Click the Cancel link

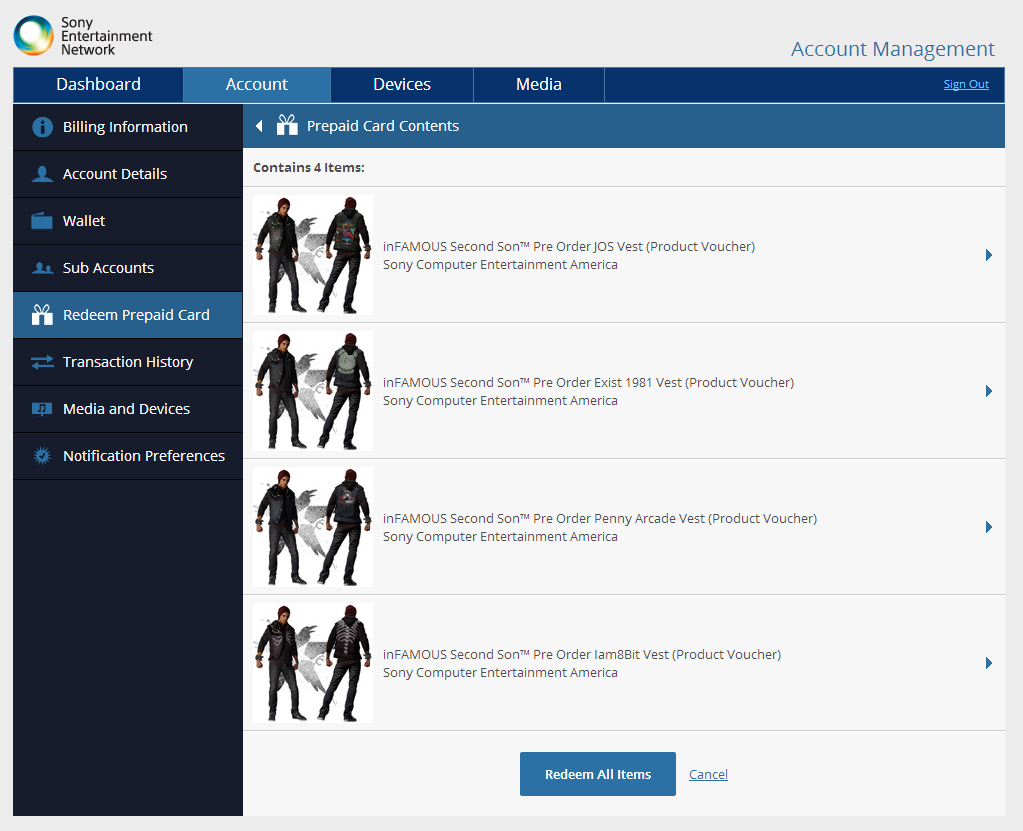coord(709,774)
